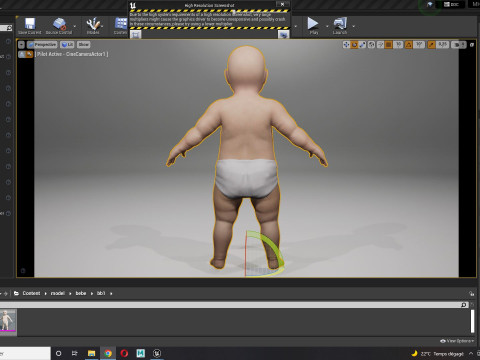
Task: Open the Source Control toolbar icon
Action: click(x=59, y=26)
